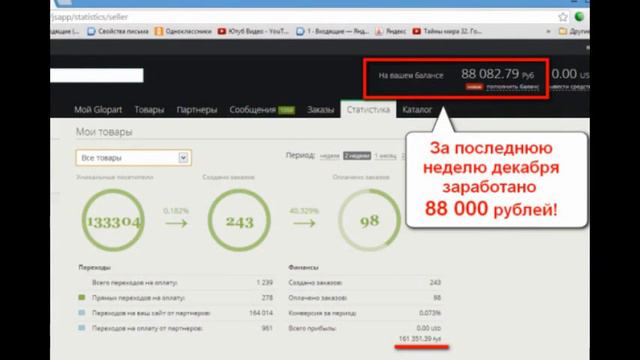Open the Ютуб Видео - YouTube bookmark
The width and height of the screenshot is (640, 360).
point(253,31)
